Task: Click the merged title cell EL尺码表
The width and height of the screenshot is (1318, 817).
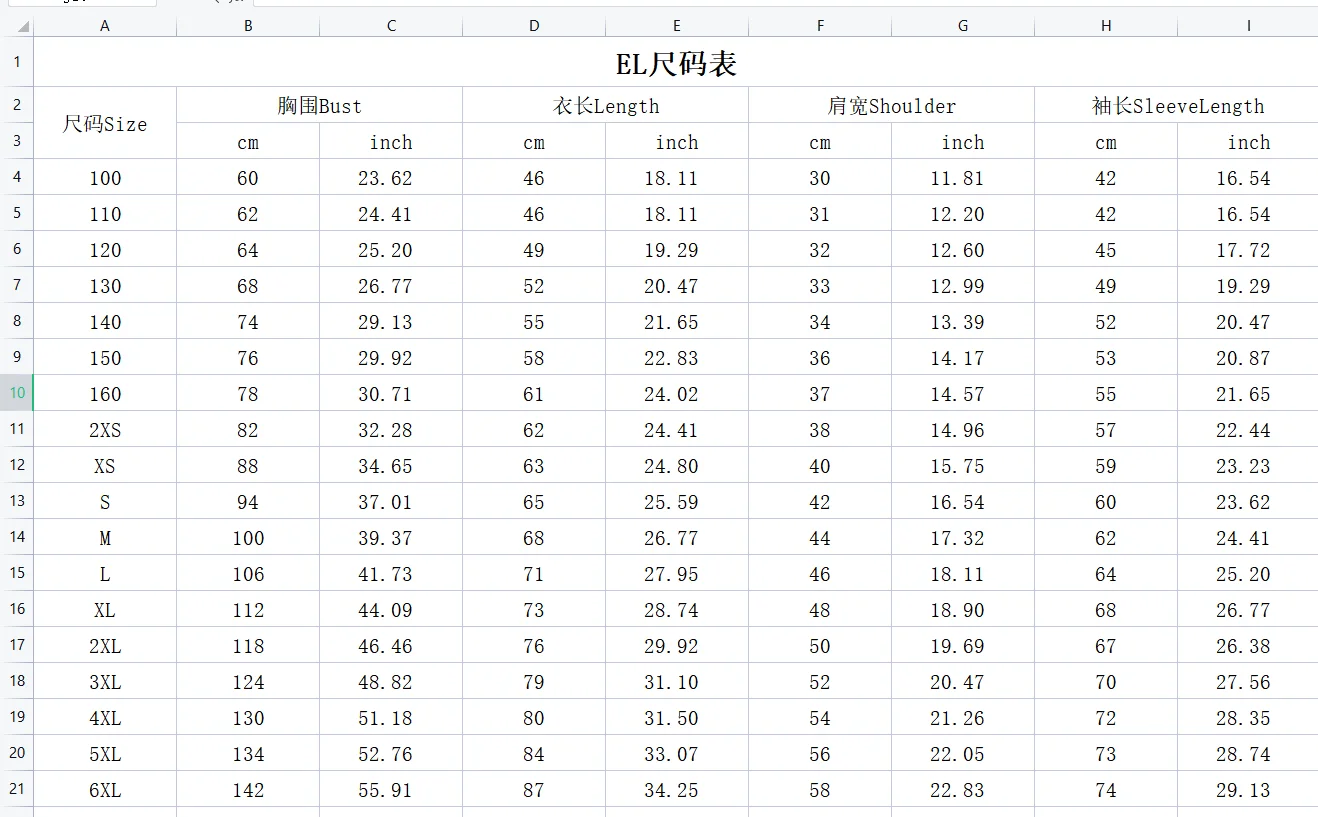Action: pos(676,62)
